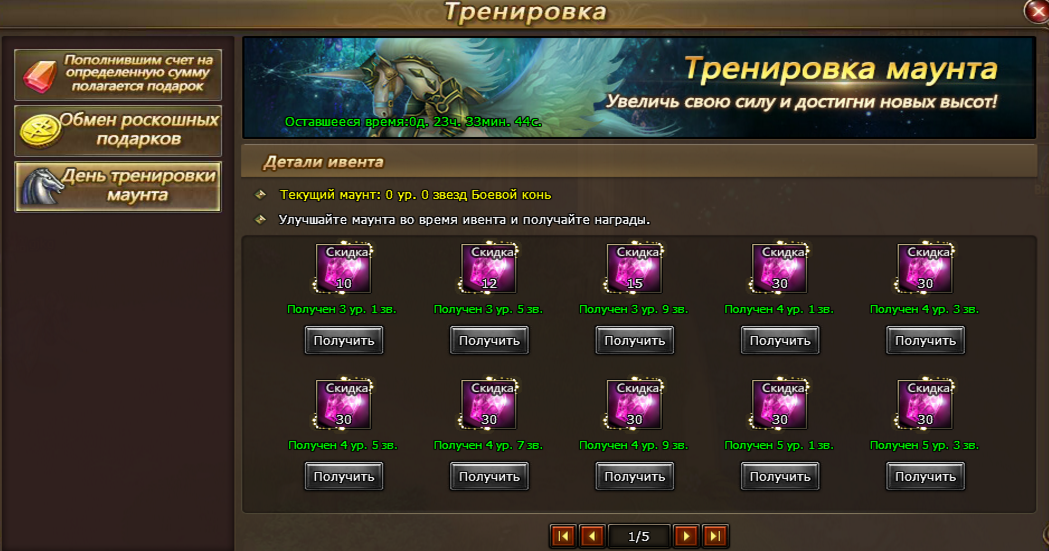Select the discount crystal icon labeled 12
This screenshot has width=1049, height=551.
point(489,268)
